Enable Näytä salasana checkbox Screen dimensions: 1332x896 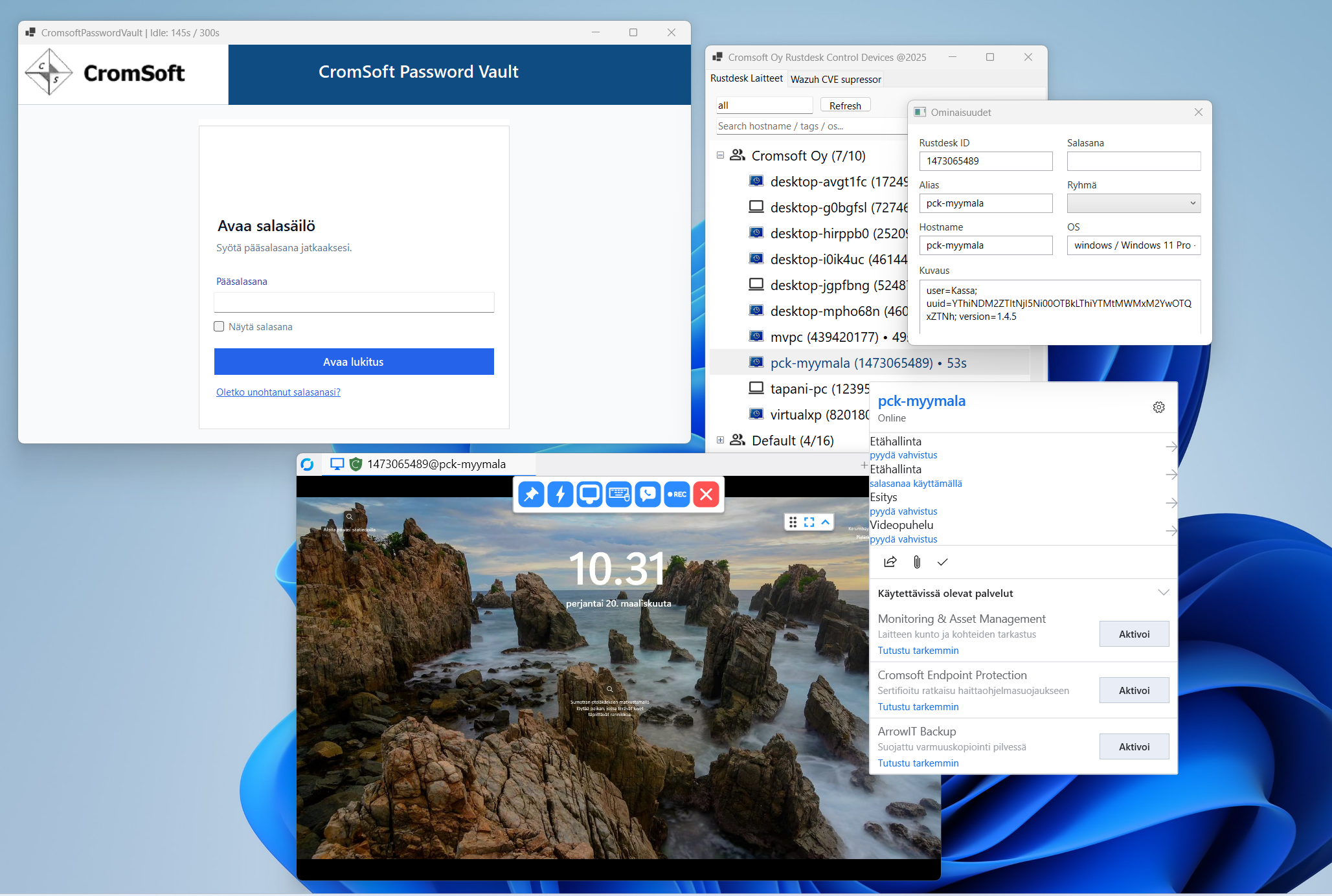pos(220,327)
